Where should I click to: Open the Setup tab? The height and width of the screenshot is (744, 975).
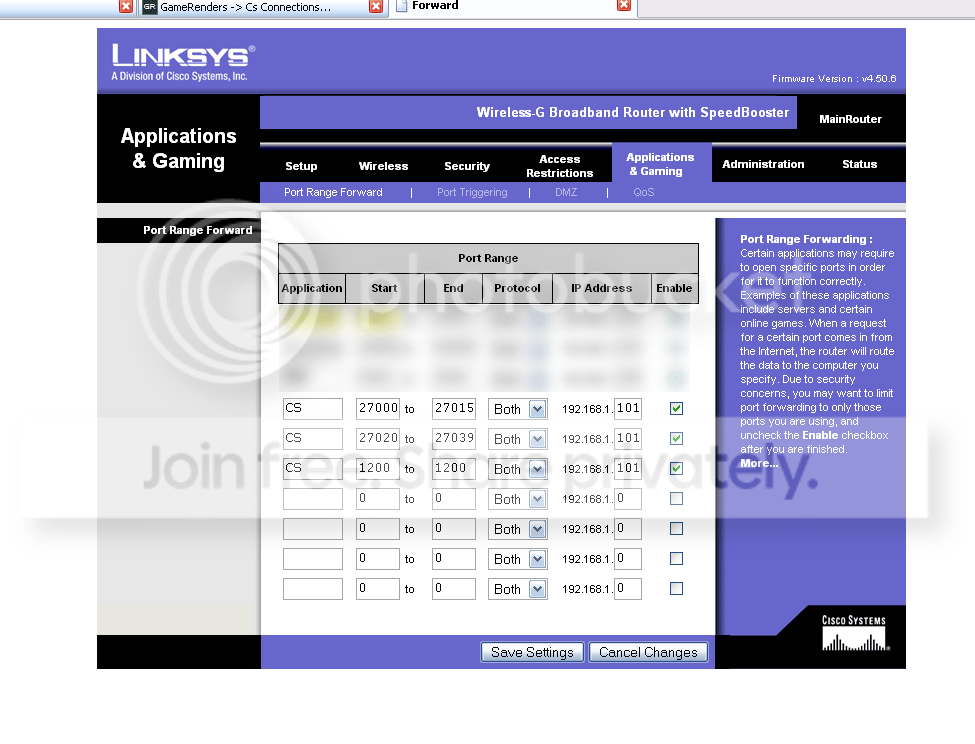pos(301,166)
